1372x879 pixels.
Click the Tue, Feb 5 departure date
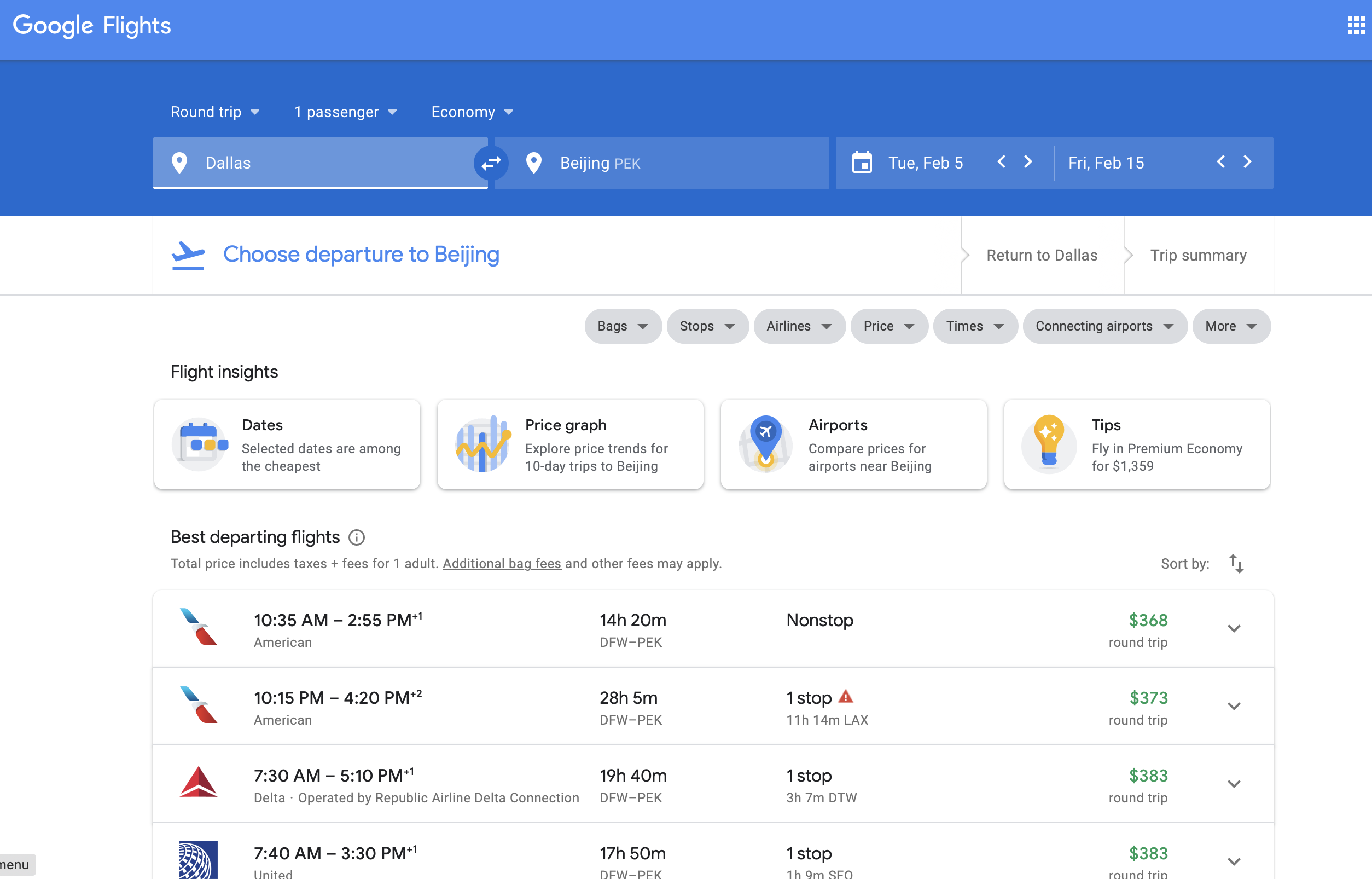pos(925,163)
